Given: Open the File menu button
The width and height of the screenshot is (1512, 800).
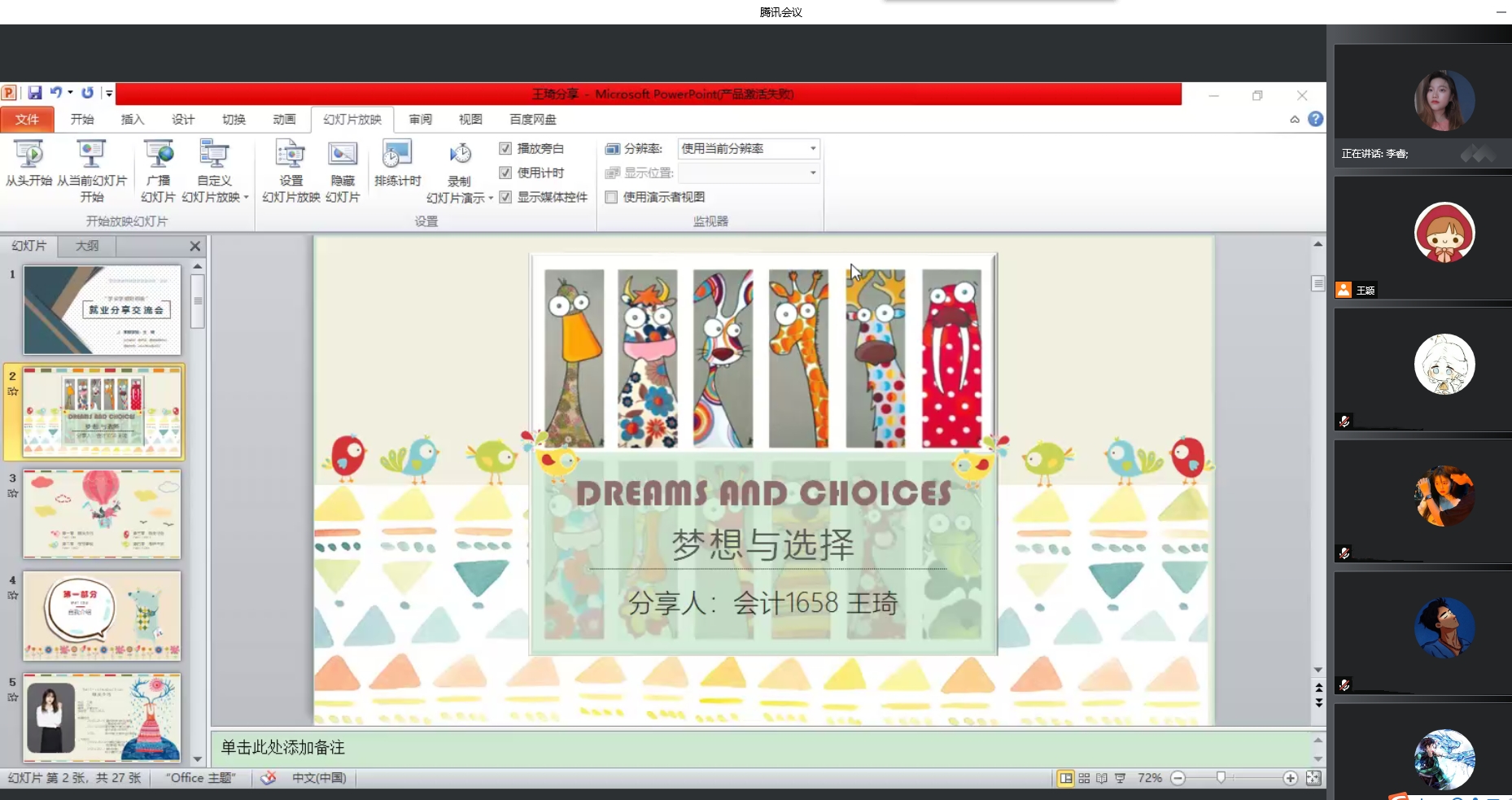Looking at the screenshot, I should 27,120.
